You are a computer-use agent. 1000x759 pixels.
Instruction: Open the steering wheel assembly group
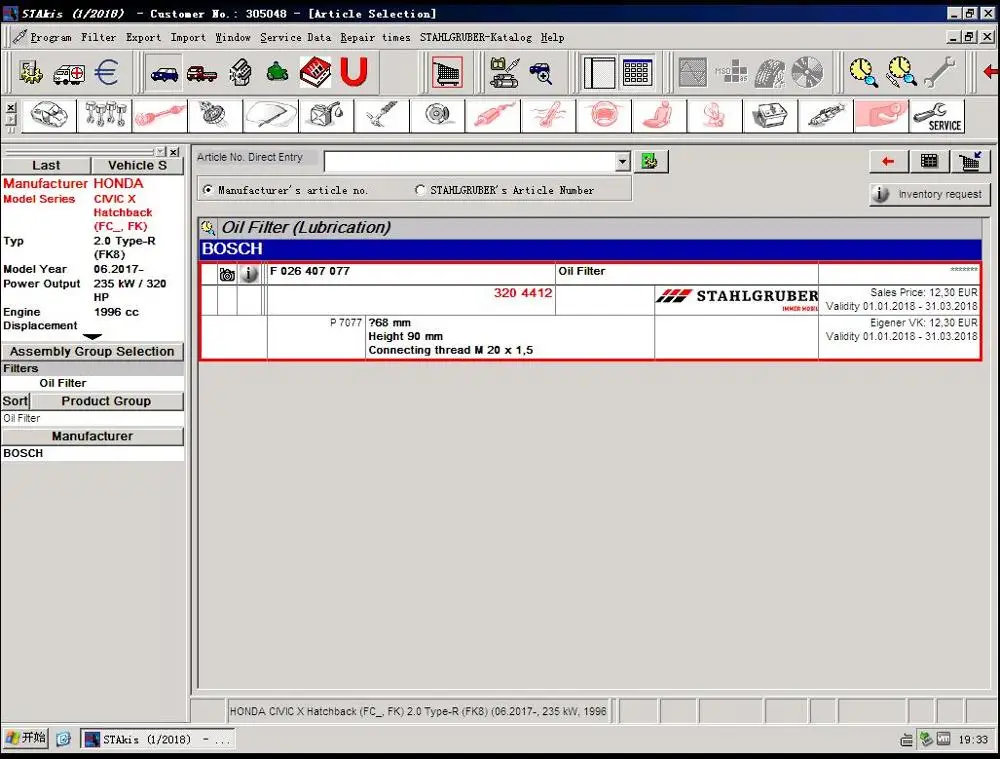coord(604,116)
